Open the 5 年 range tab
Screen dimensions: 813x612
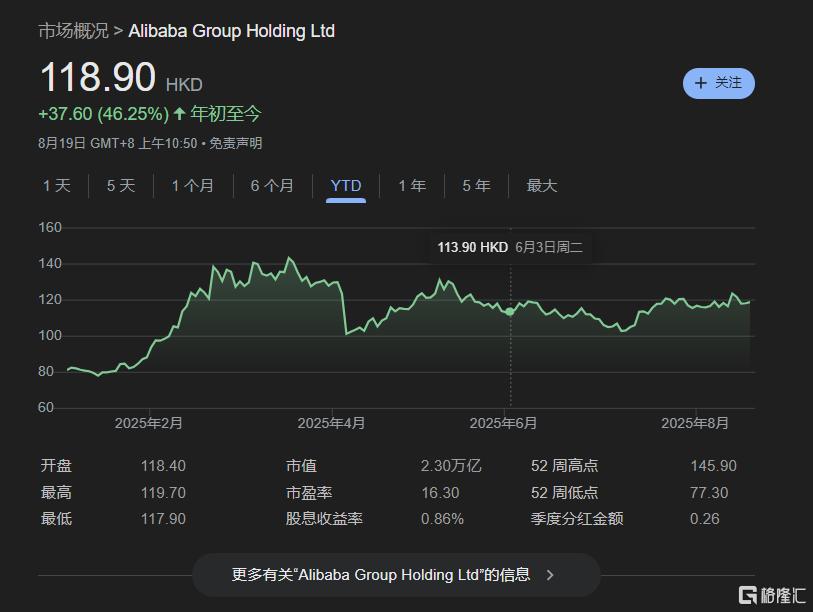476,186
